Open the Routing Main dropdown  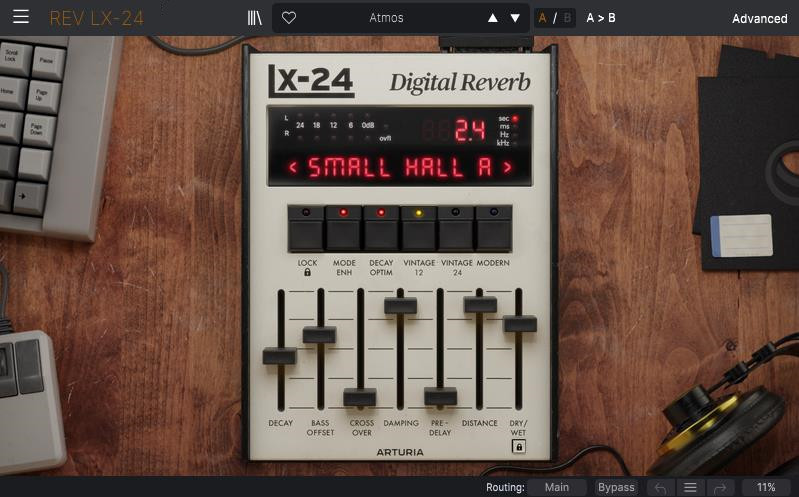click(x=556, y=487)
